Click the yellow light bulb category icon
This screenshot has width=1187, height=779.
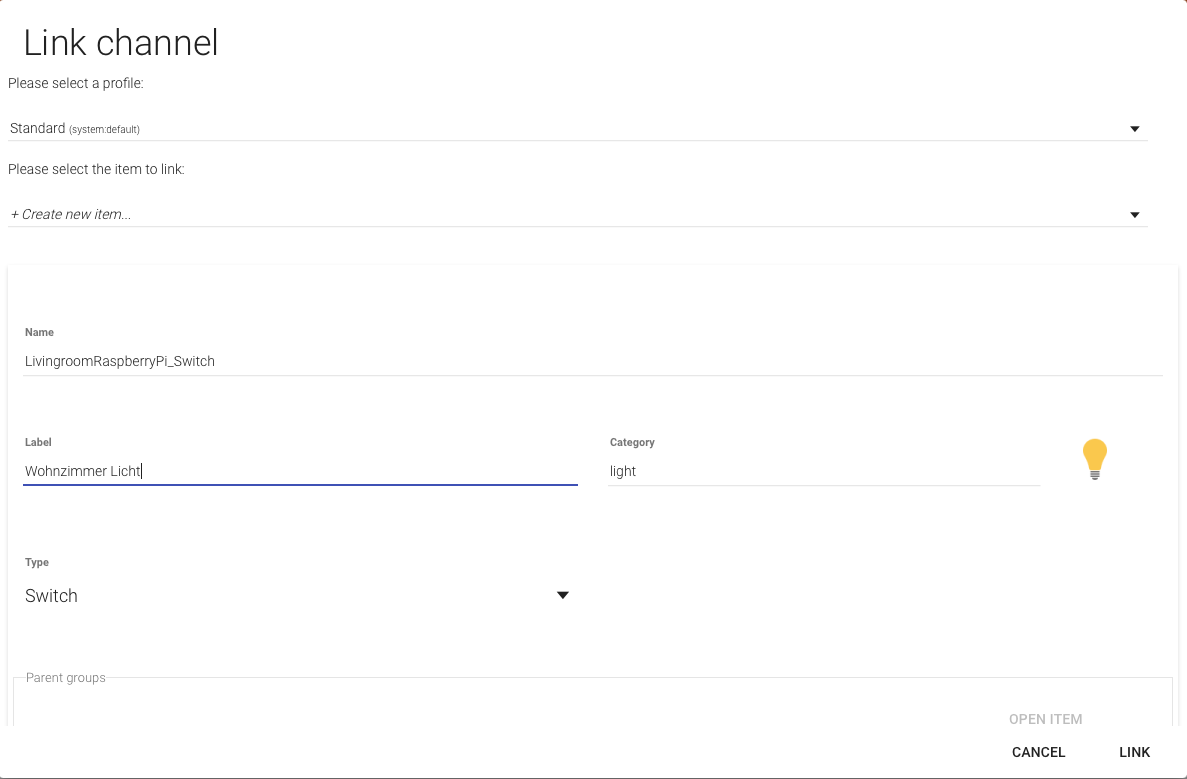pyautogui.click(x=1095, y=459)
